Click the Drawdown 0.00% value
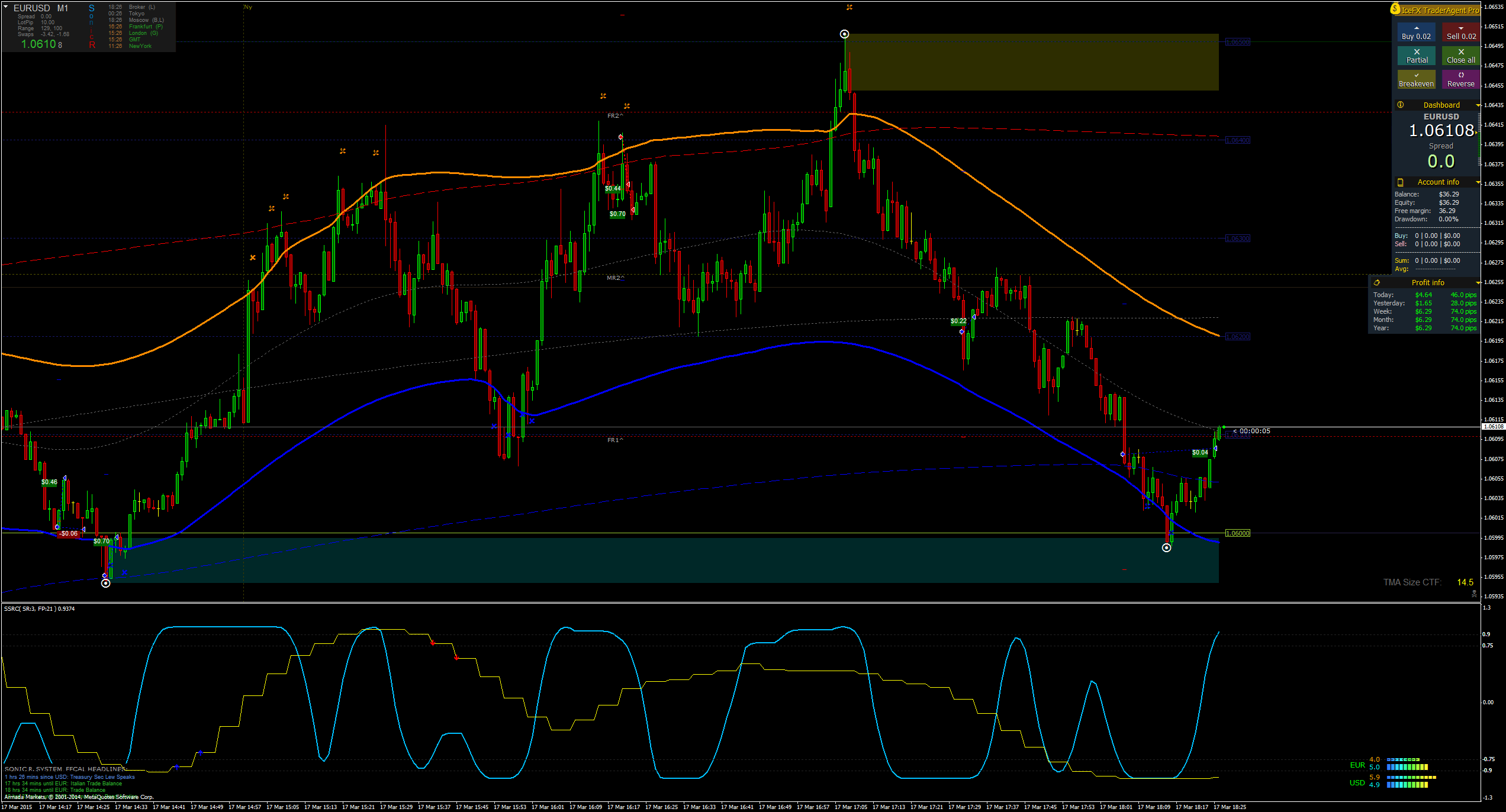The image size is (1506, 812). coord(1448,219)
